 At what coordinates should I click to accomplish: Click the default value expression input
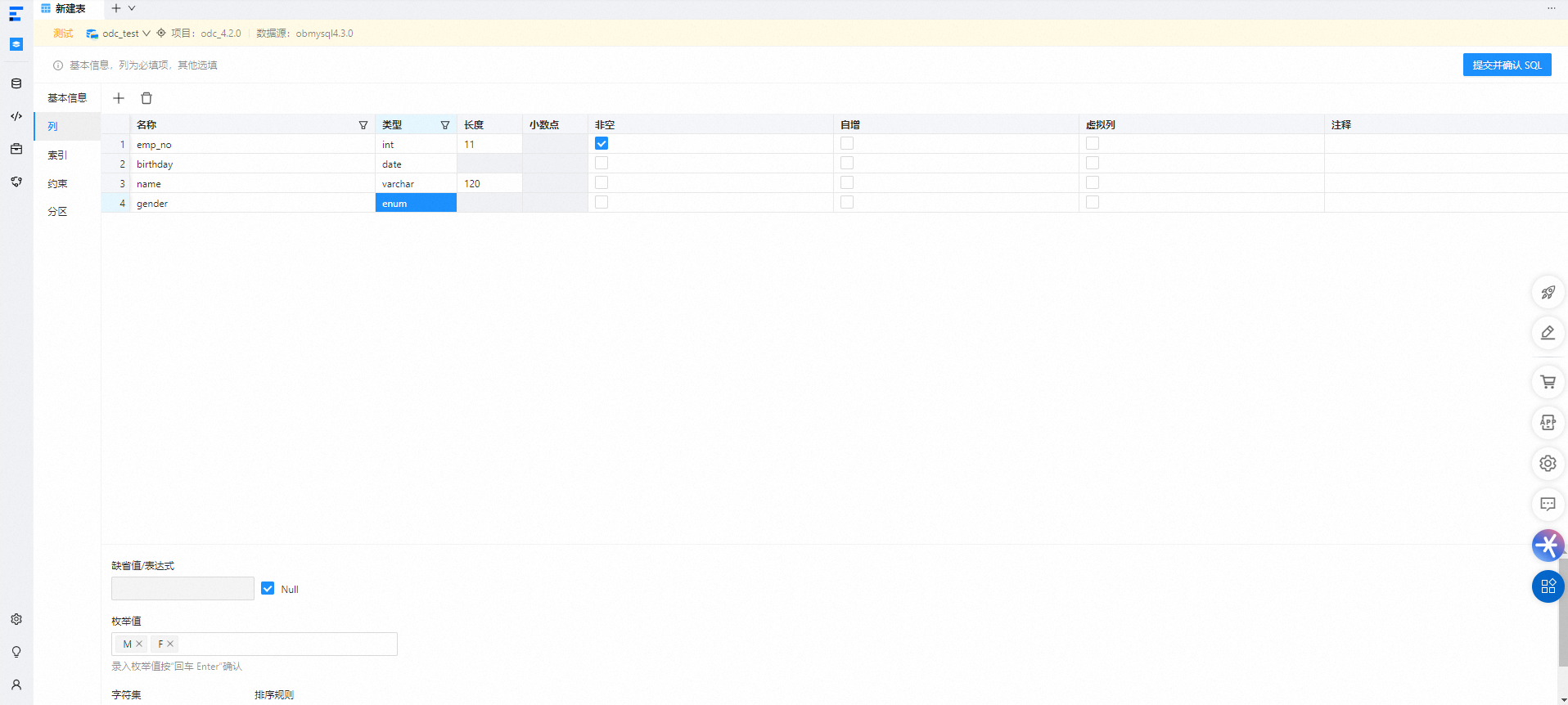click(182, 589)
